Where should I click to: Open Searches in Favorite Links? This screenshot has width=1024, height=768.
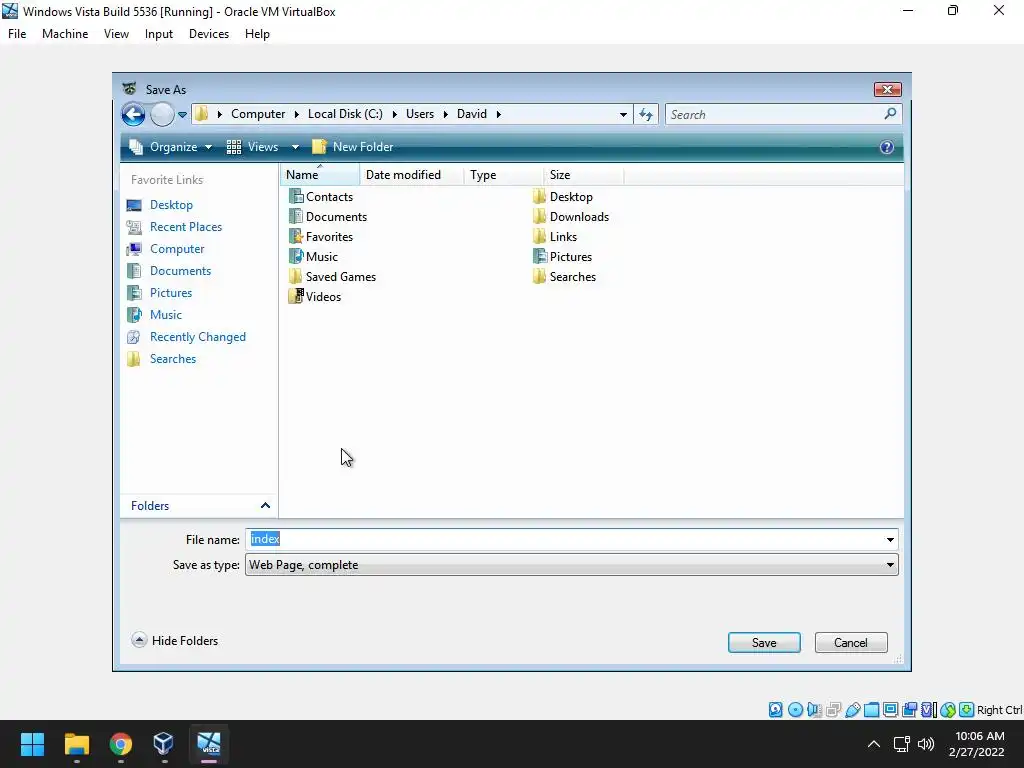click(x=173, y=359)
